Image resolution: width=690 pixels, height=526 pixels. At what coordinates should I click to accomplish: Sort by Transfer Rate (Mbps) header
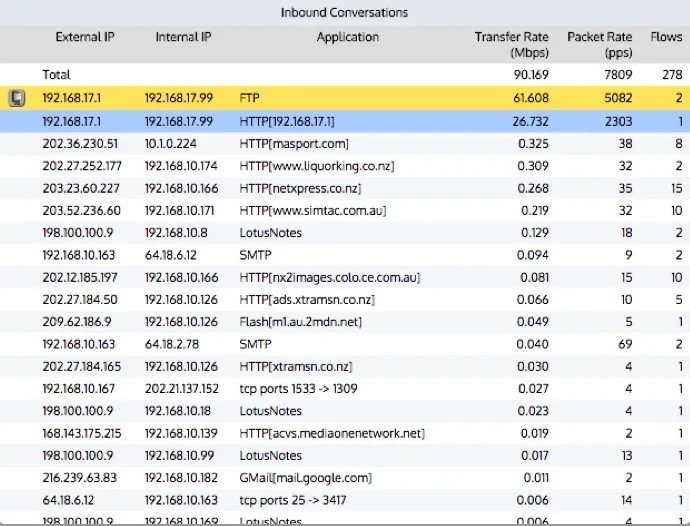(511, 44)
